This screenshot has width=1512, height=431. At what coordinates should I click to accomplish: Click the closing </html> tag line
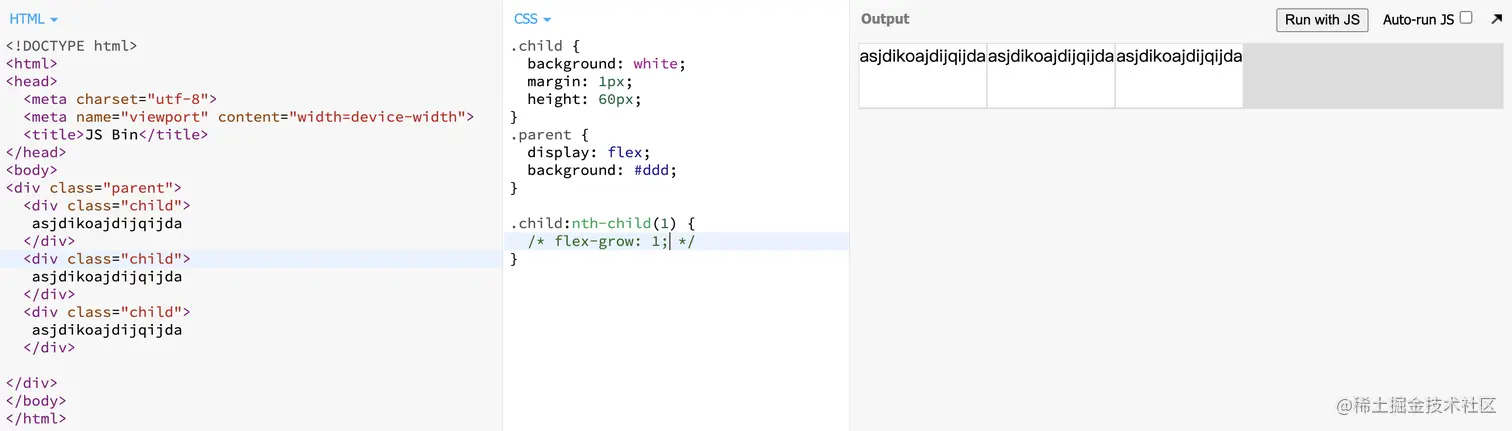(x=36, y=418)
